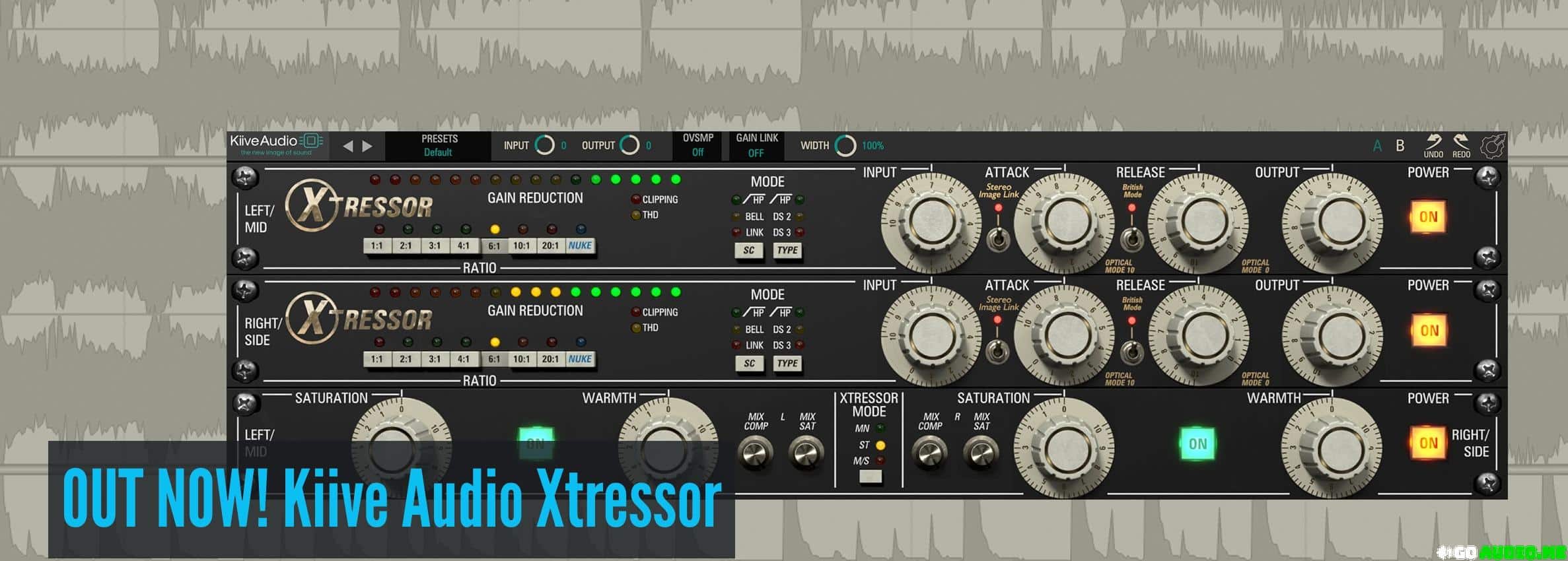This screenshot has height=561, width=1568.
Task: Select the B comparison state
Action: point(1400,146)
